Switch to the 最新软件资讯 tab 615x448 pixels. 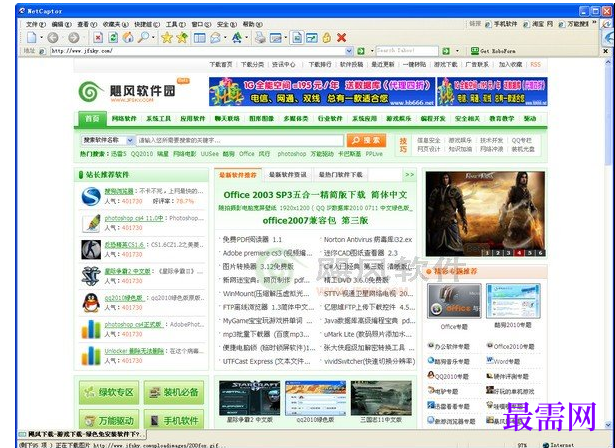click(x=287, y=175)
